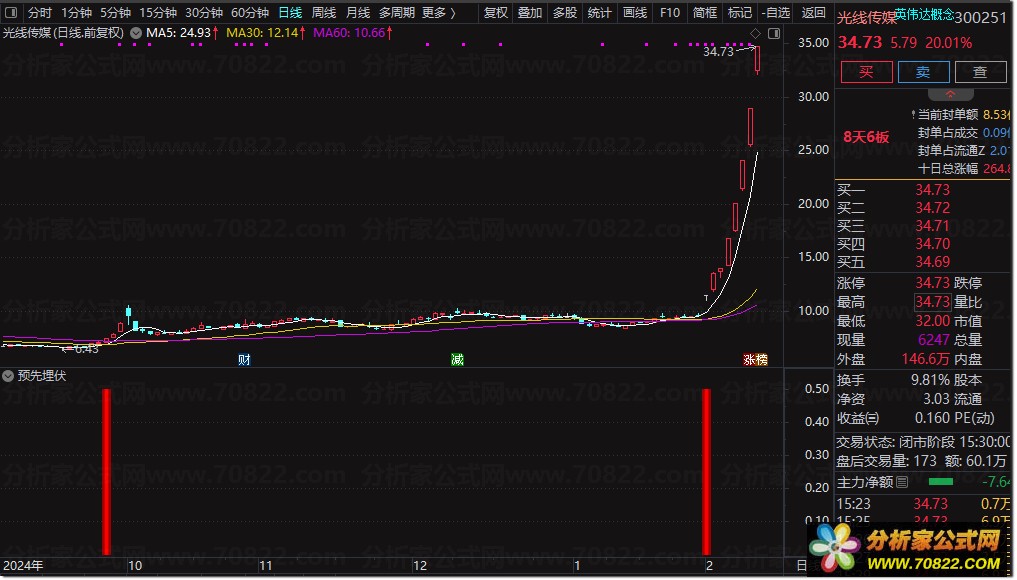Toggle the 简框 simple frame mode
1017x580 pixels.
[x=704, y=12]
